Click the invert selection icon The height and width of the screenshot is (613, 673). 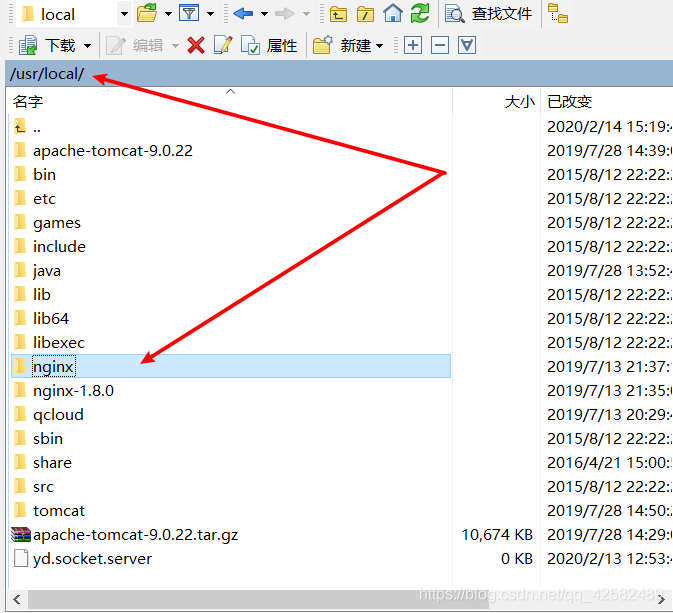(467, 45)
